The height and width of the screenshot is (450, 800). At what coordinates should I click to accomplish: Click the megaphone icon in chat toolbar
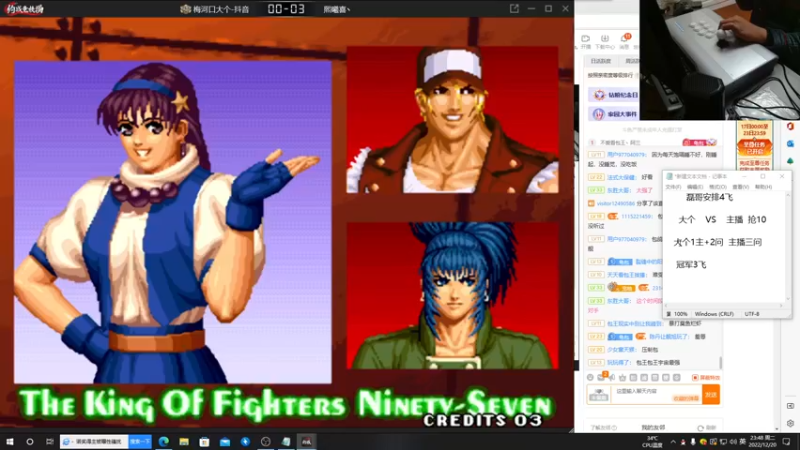[x=612, y=378]
